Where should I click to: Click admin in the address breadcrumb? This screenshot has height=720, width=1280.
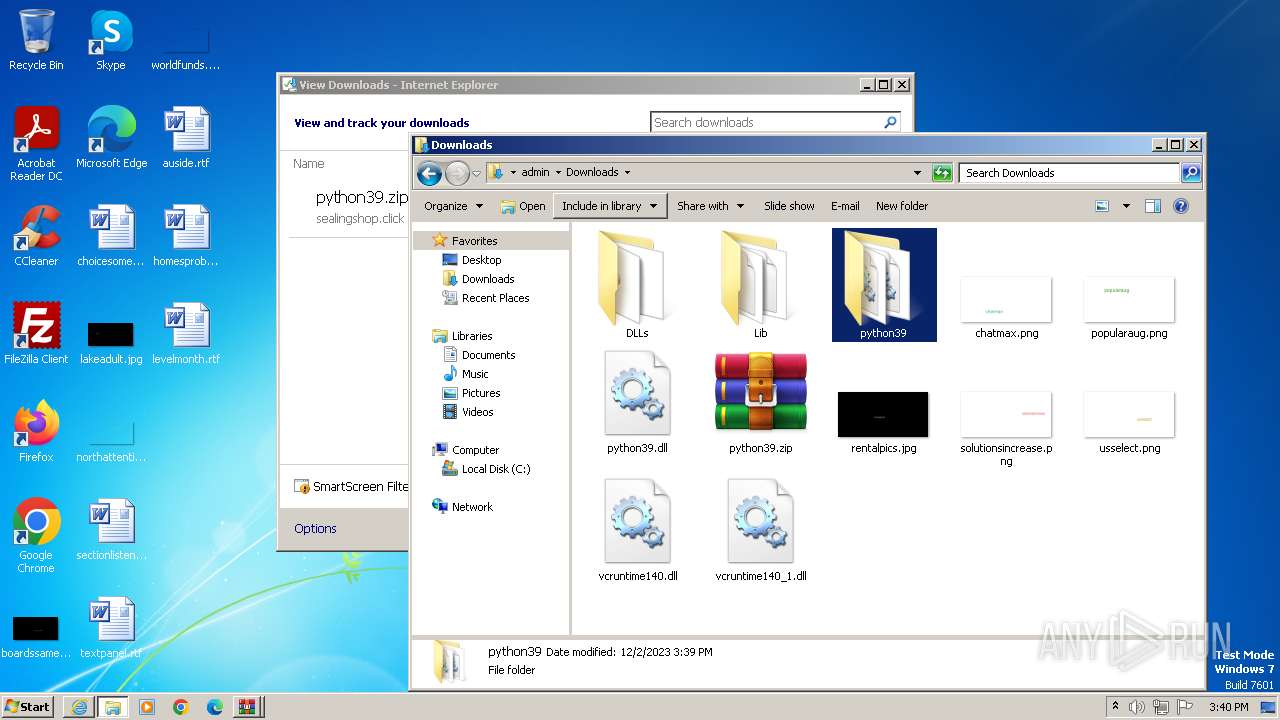535,172
